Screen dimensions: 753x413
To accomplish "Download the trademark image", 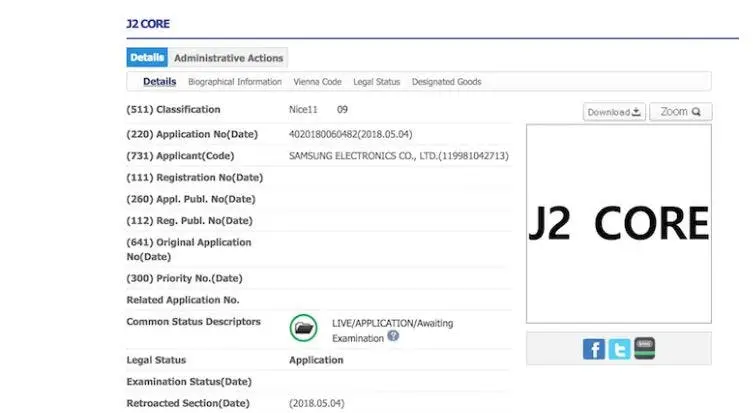I will pos(614,112).
